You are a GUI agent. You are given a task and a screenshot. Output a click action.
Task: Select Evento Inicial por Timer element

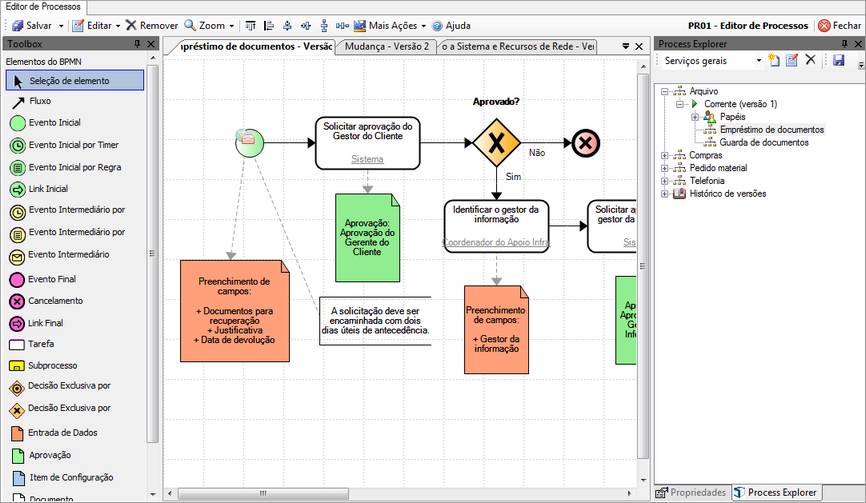(x=64, y=145)
